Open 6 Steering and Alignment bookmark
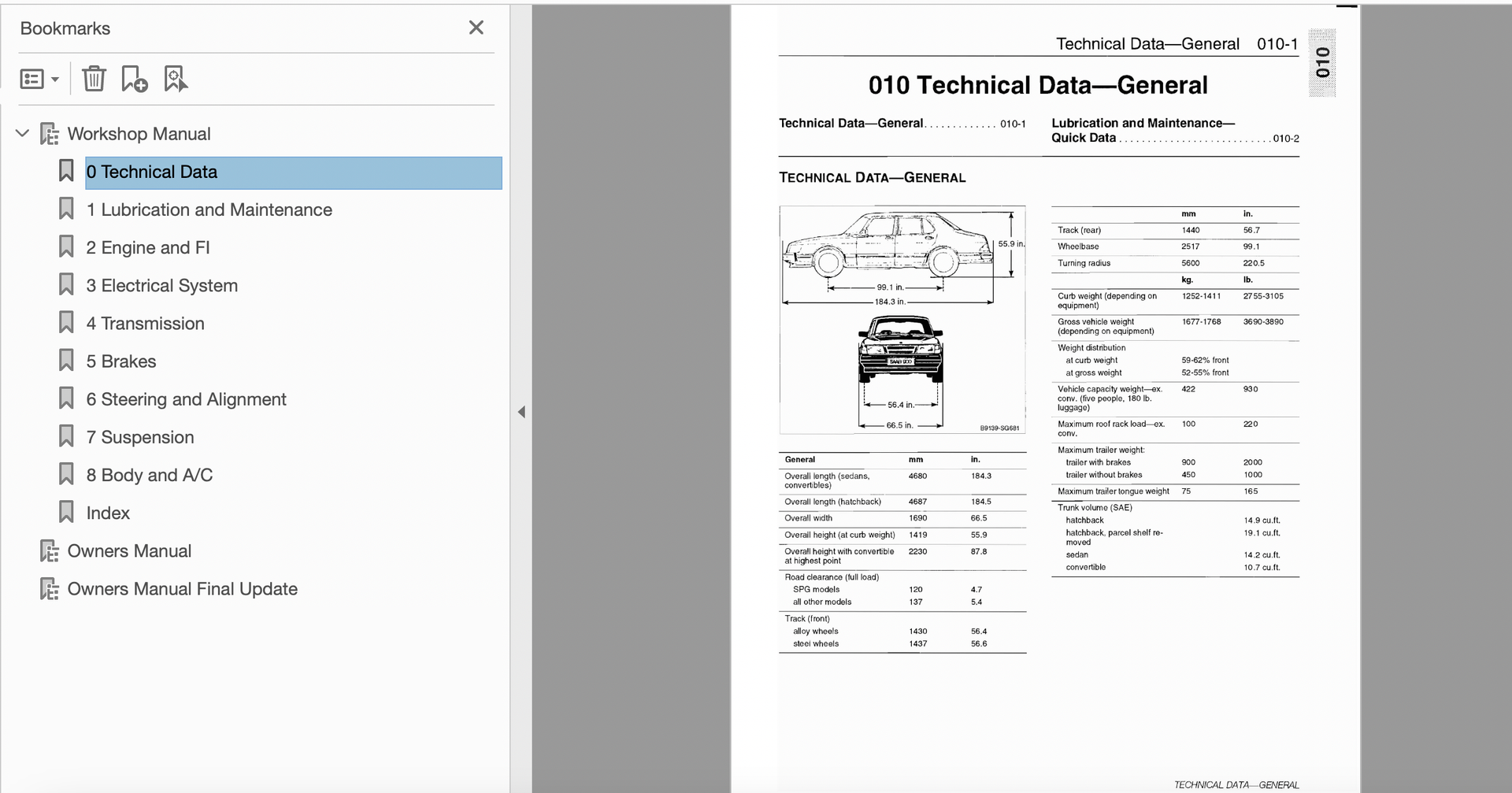This screenshot has width=1512, height=793. pyautogui.click(x=186, y=399)
